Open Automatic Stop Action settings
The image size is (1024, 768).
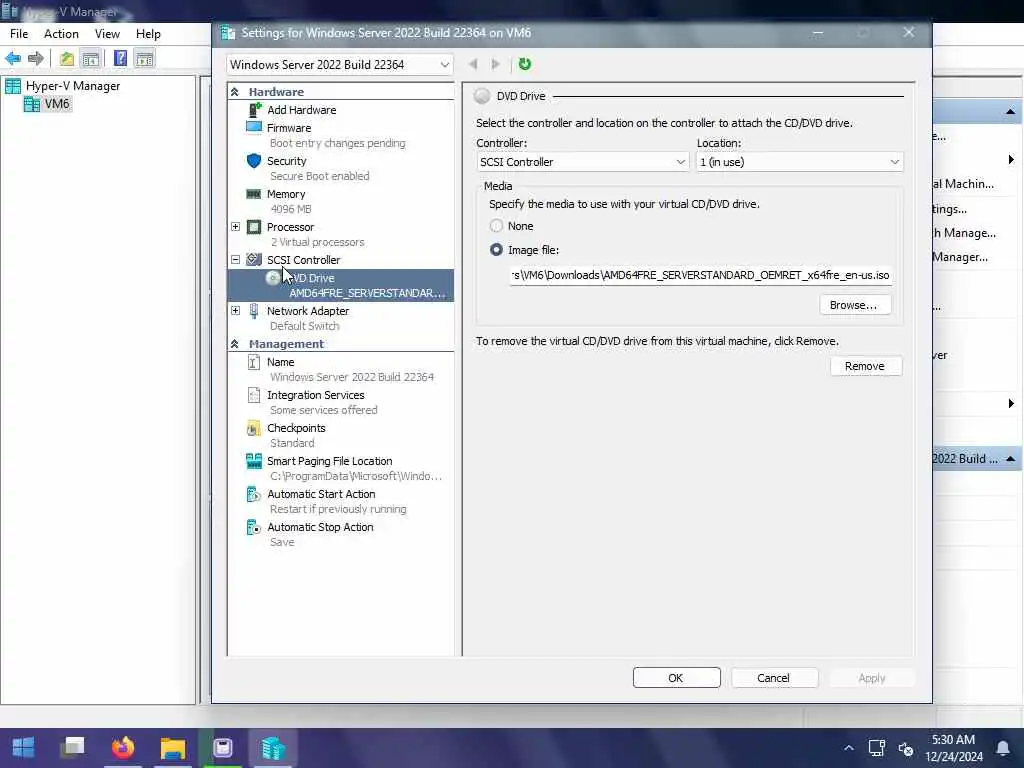point(320,527)
